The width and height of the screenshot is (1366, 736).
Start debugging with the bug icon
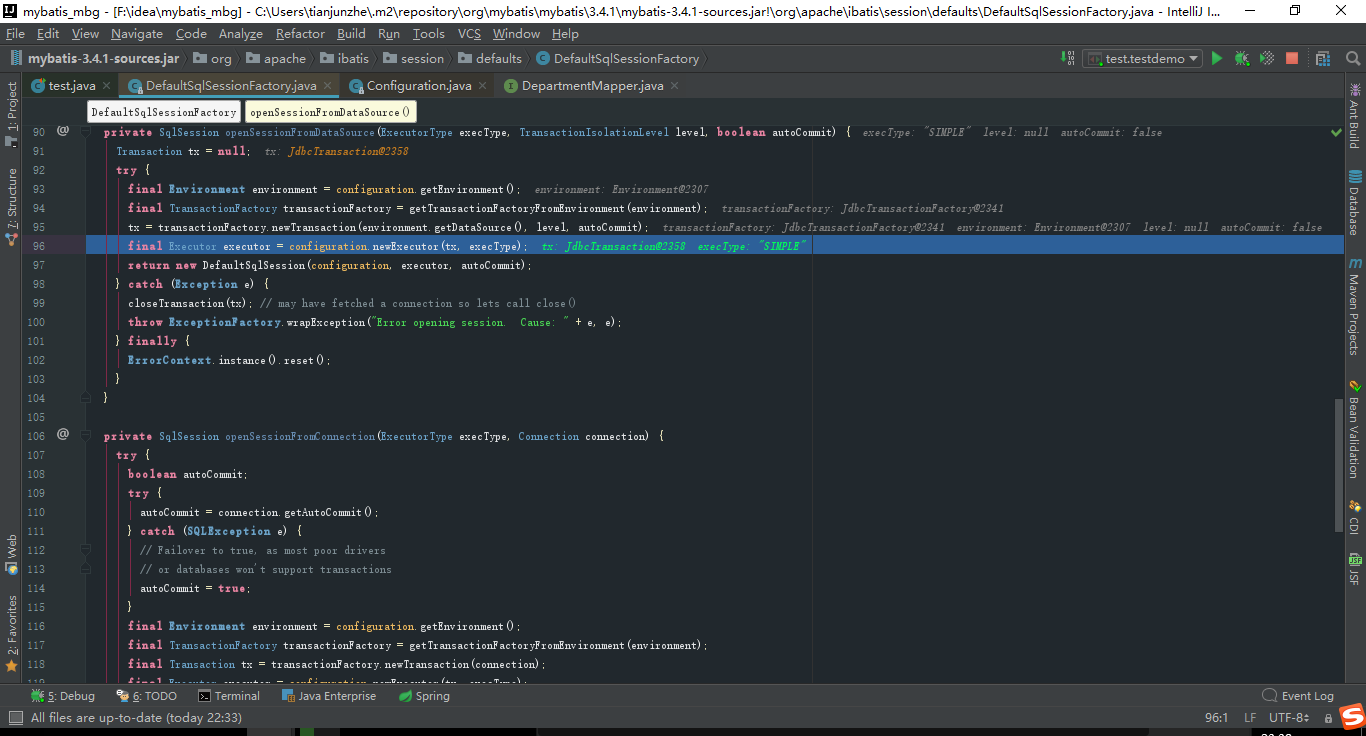tap(1241, 58)
